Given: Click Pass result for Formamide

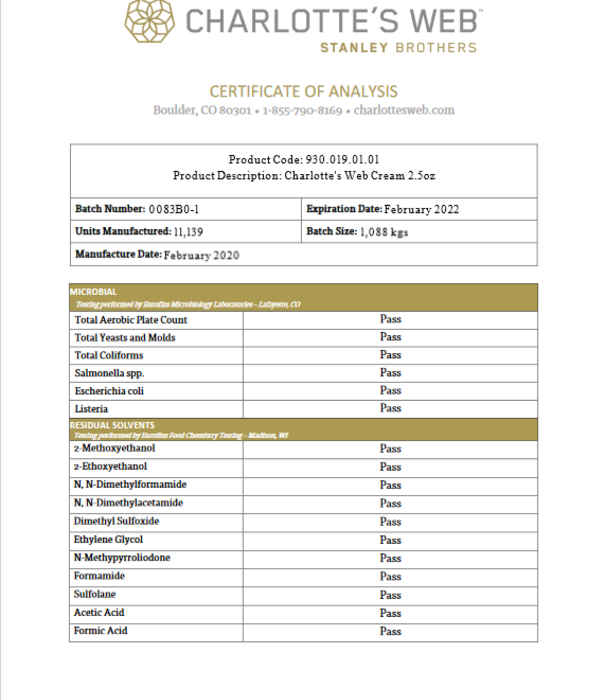Looking at the screenshot, I should point(391,577).
